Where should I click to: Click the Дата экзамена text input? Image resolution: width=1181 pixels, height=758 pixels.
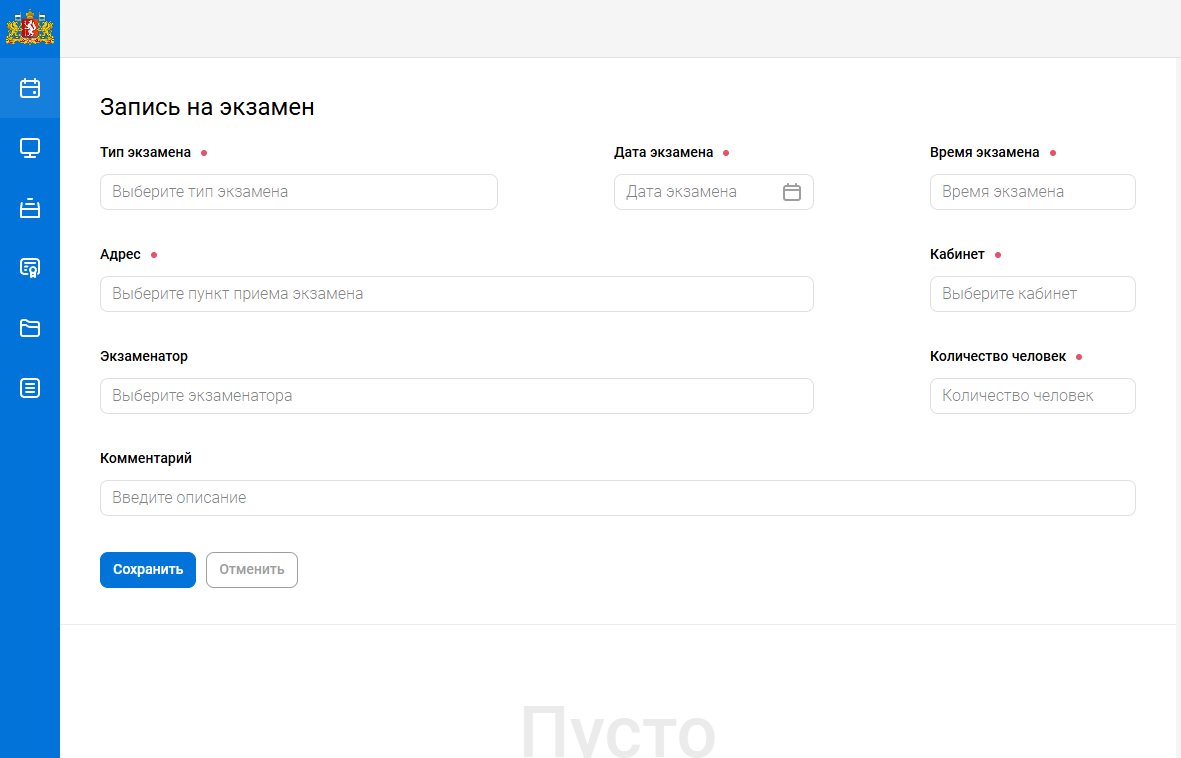pyautogui.click(x=695, y=192)
